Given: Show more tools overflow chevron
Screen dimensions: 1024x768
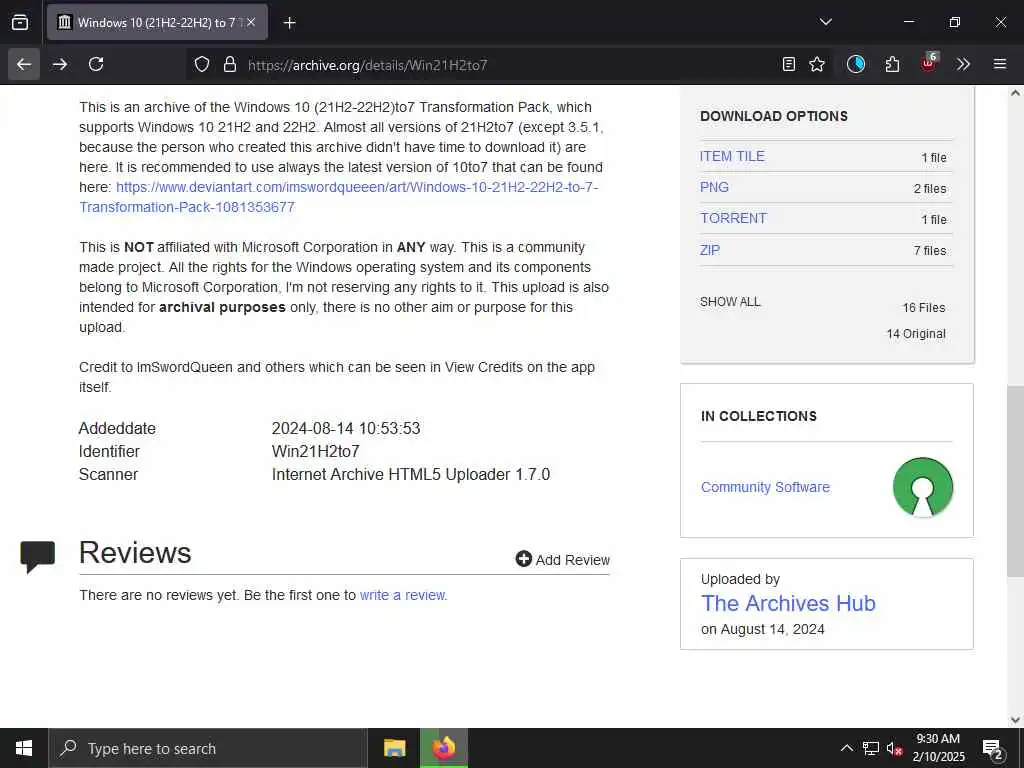Looking at the screenshot, I should [963, 64].
